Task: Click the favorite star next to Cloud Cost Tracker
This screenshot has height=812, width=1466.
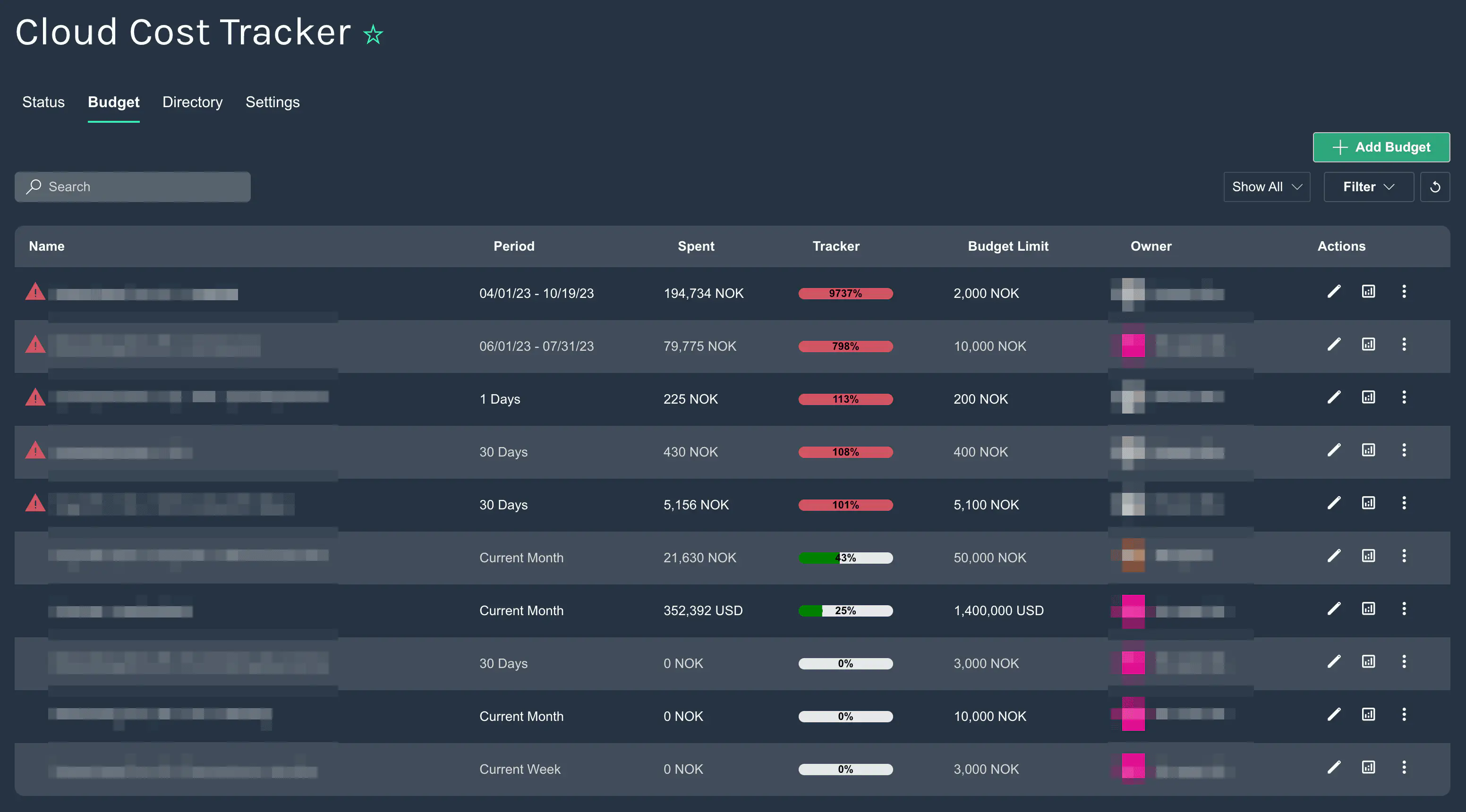Action: 373,35
